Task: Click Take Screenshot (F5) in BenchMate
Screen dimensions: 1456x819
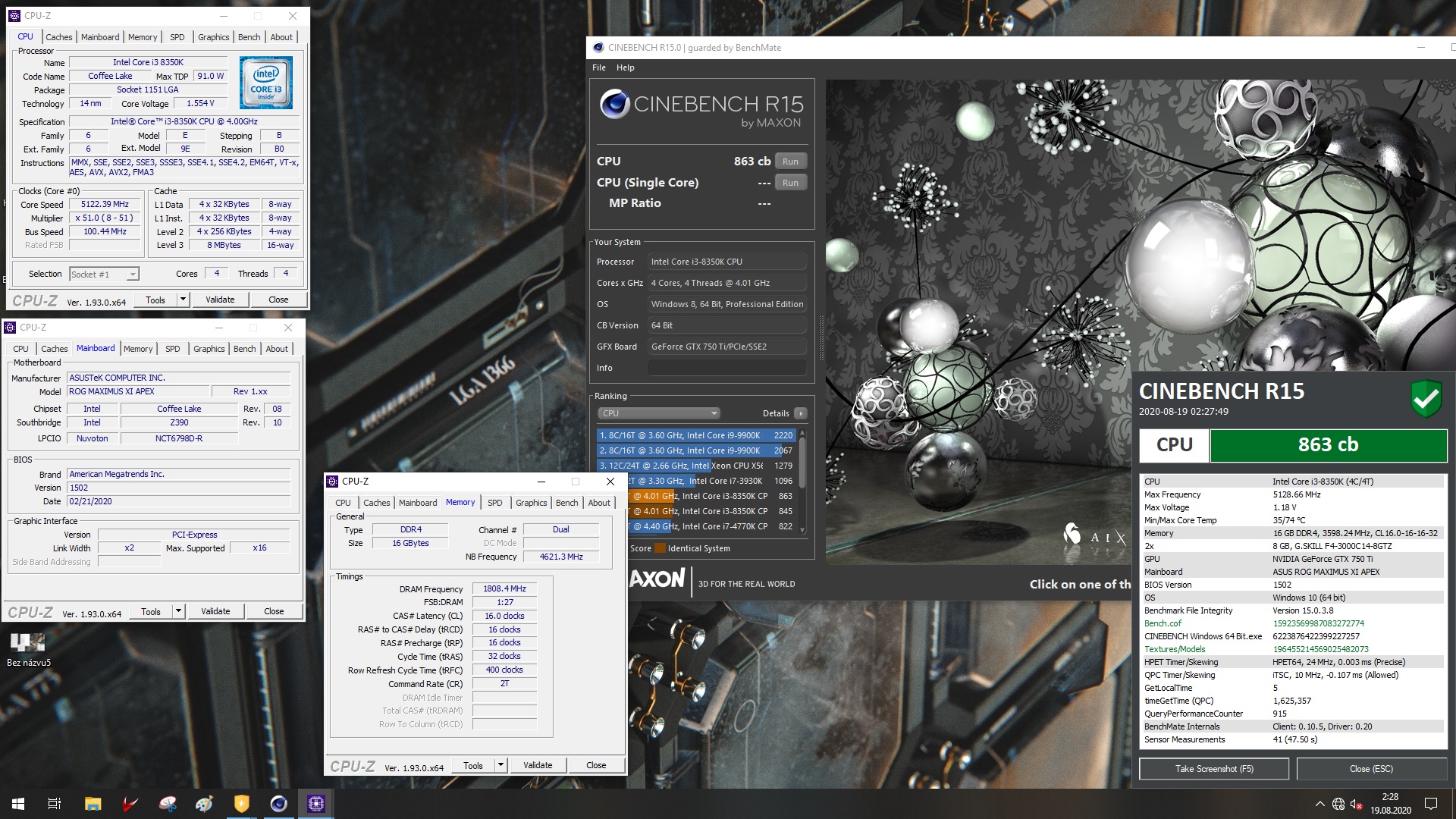Action: point(1214,769)
